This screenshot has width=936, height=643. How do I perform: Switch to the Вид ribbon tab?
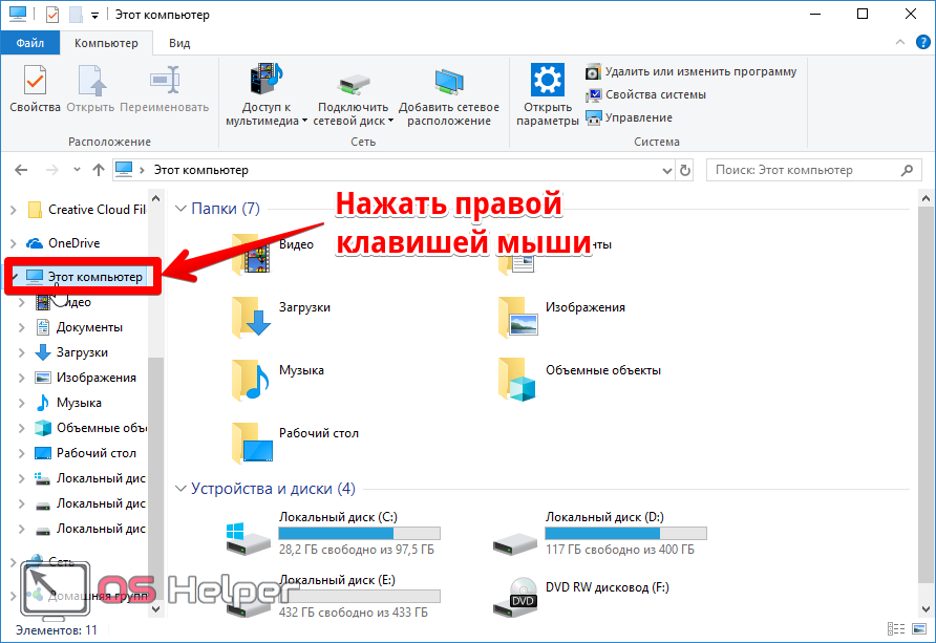coord(179,43)
